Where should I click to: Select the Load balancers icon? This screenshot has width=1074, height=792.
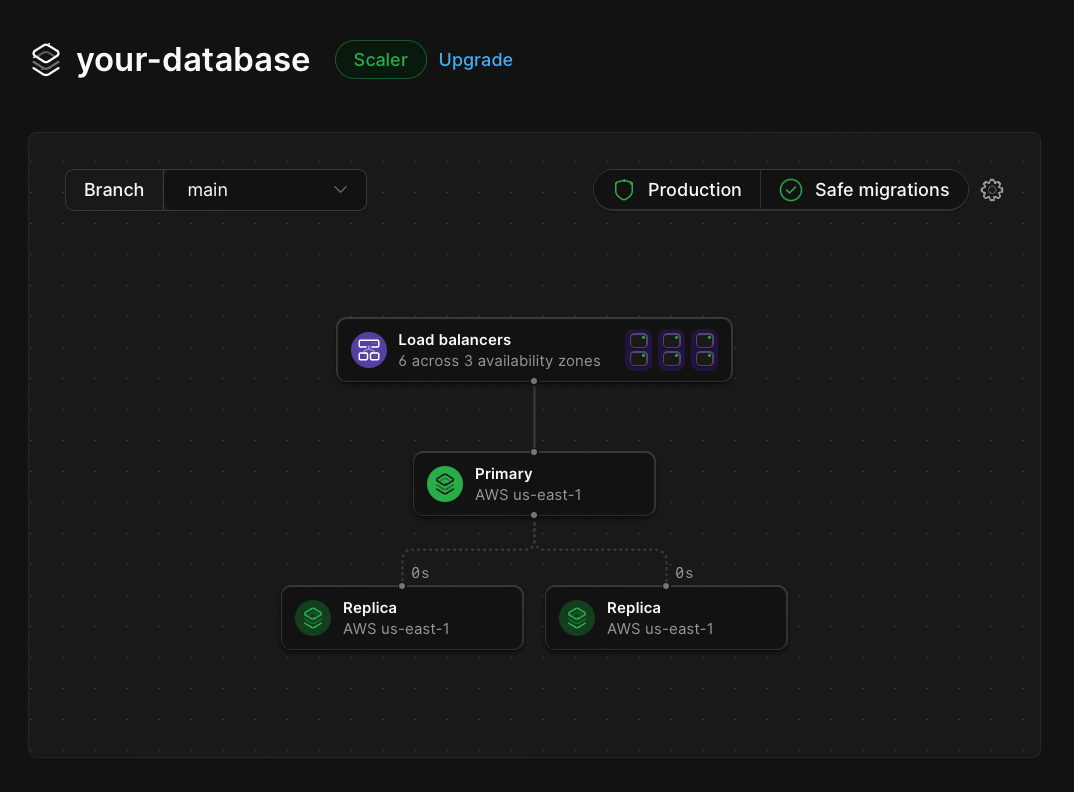pos(369,350)
